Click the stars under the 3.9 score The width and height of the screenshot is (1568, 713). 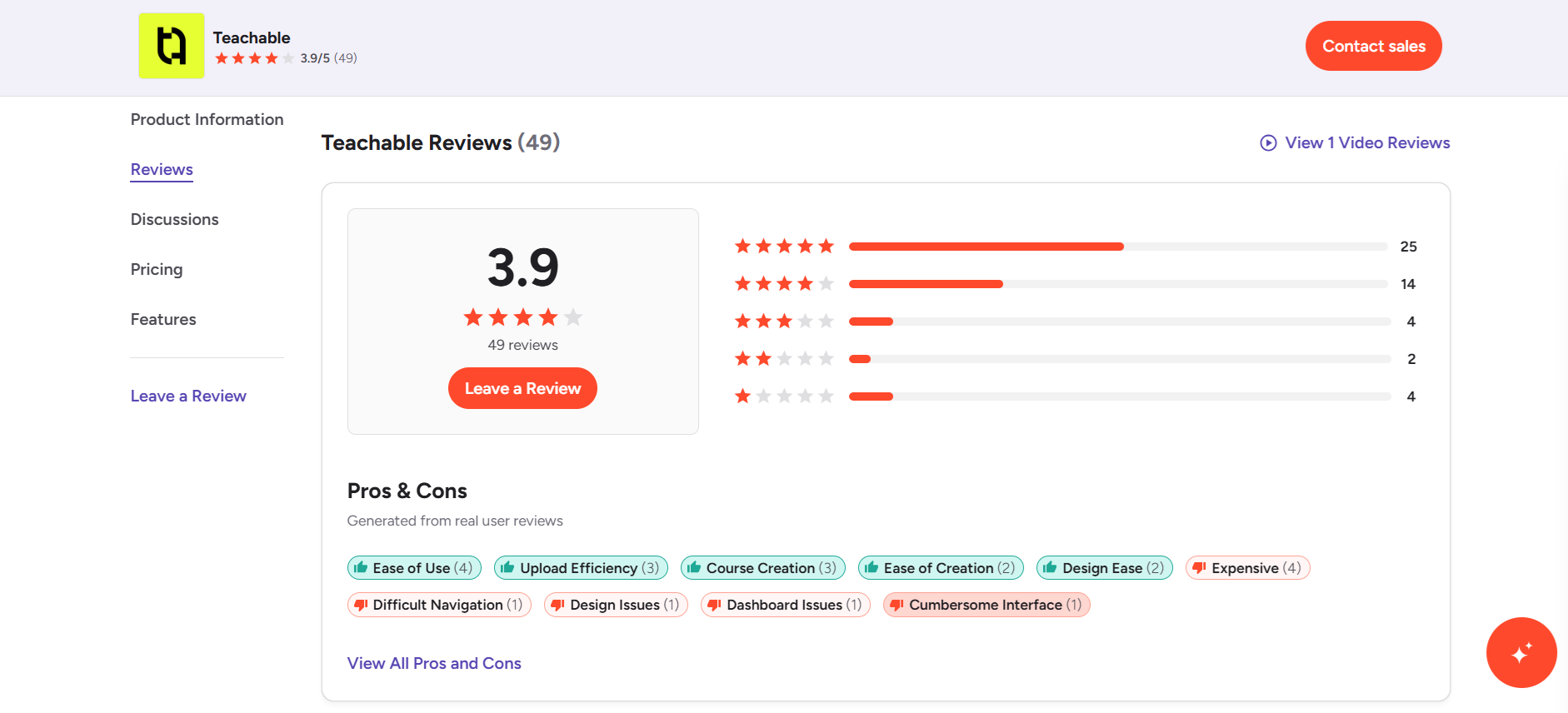tap(523, 317)
